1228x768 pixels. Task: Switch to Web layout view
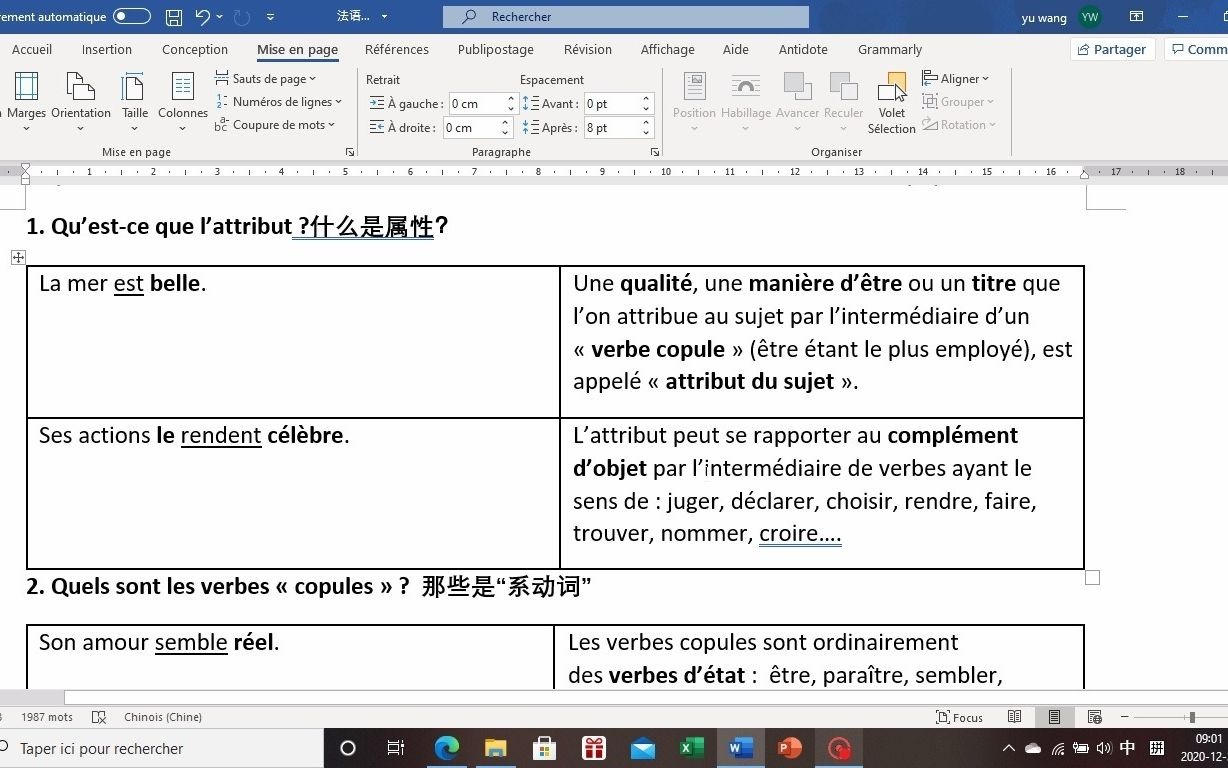tap(1094, 716)
